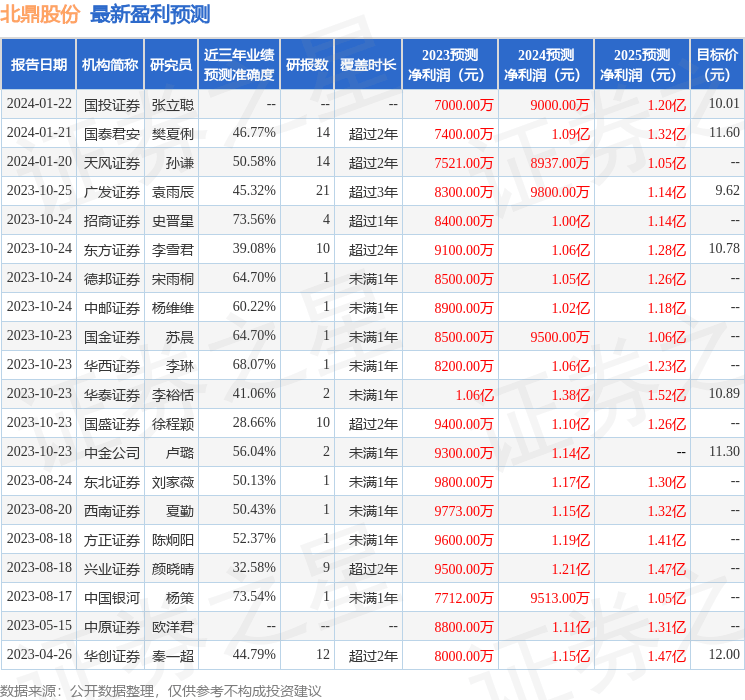Select the 东北证券 institution cell

112,482
